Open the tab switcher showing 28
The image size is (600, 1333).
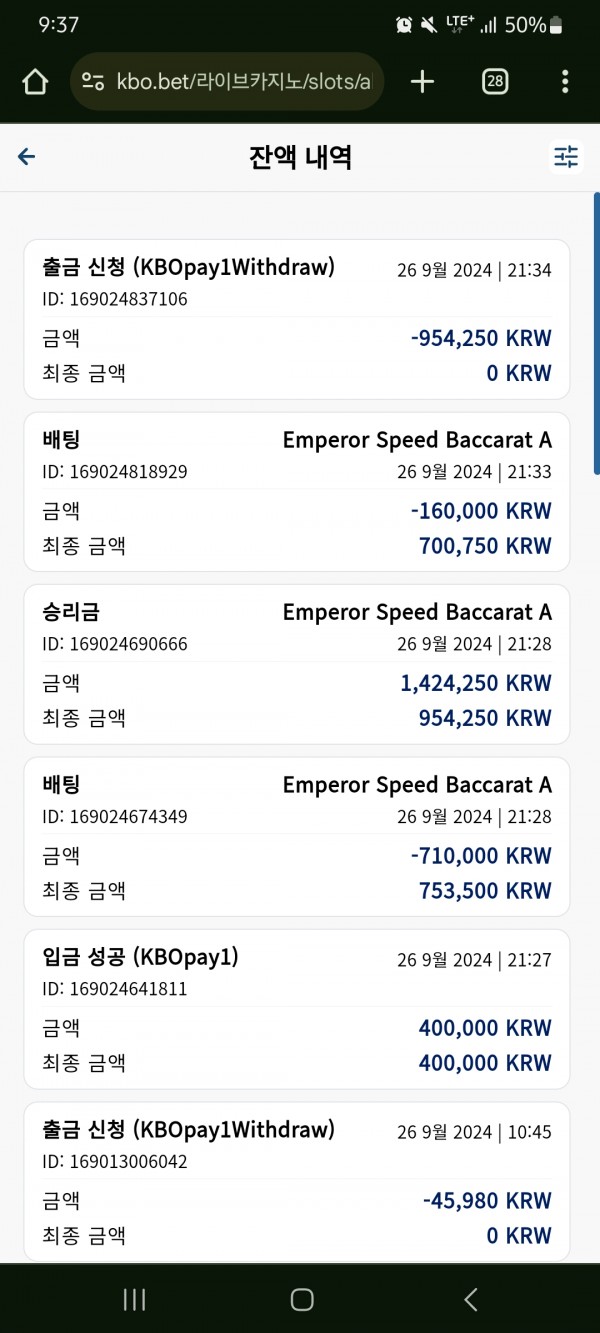click(x=494, y=82)
